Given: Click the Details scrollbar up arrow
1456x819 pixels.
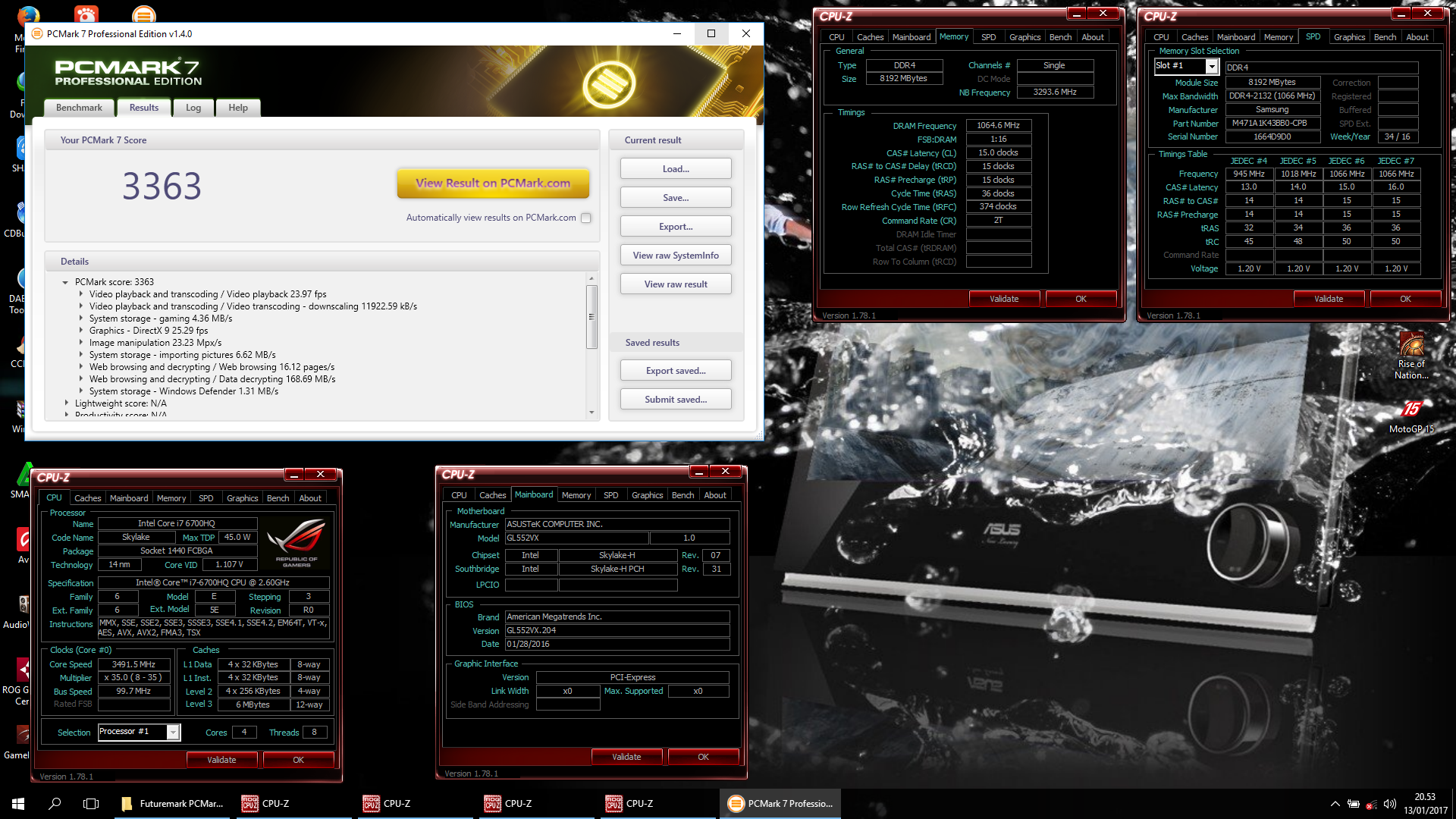Looking at the screenshot, I should point(591,279).
